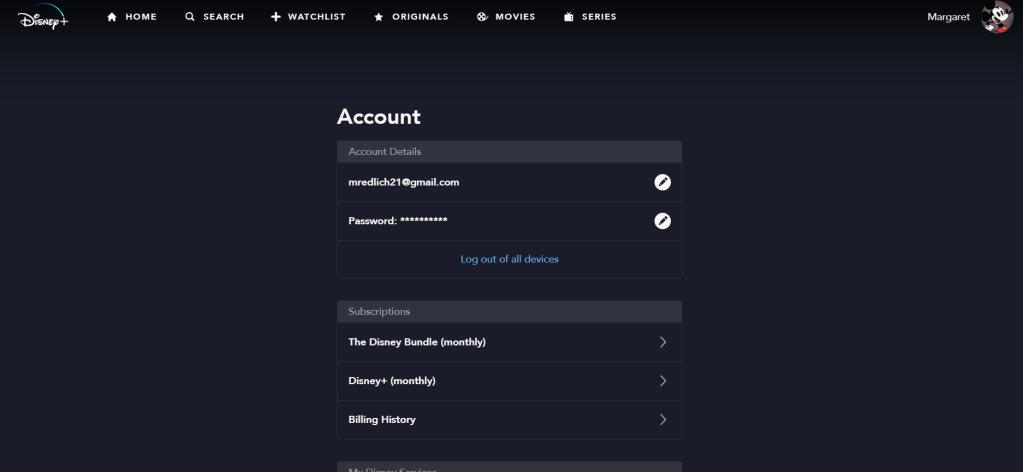The height and width of the screenshot is (472, 1023).
Task: Open Billing History chevron arrow
Action: click(x=662, y=420)
